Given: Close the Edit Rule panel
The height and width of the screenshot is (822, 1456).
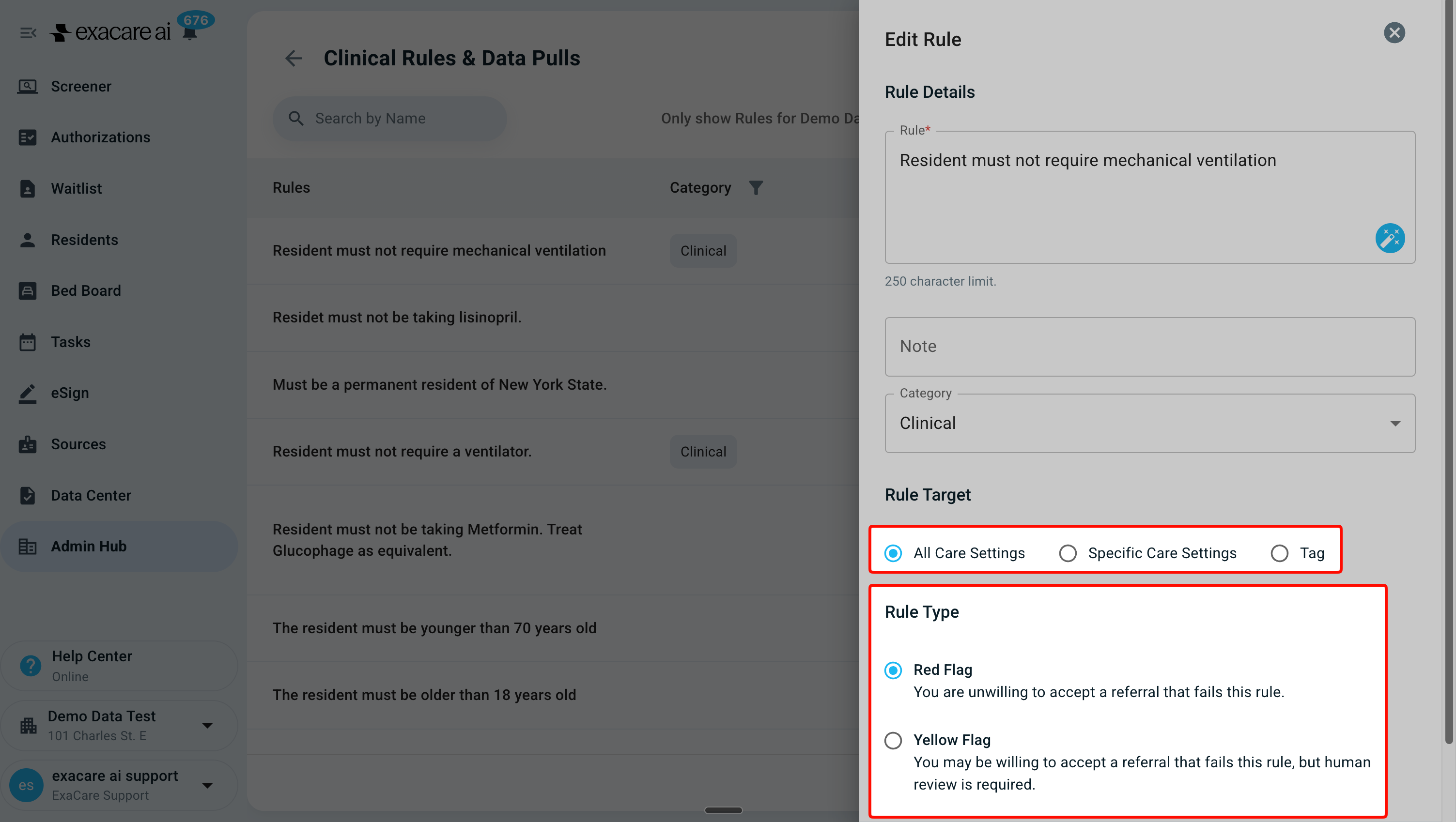Looking at the screenshot, I should coord(1394,33).
